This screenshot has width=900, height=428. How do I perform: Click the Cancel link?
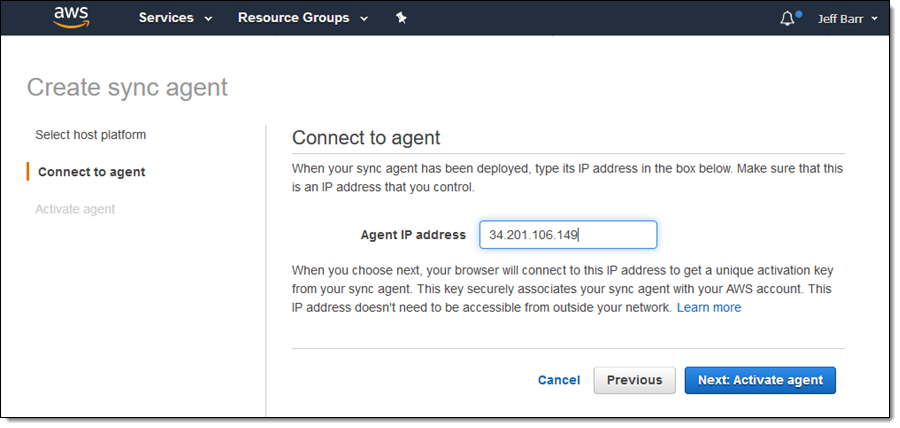click(559, 380)
